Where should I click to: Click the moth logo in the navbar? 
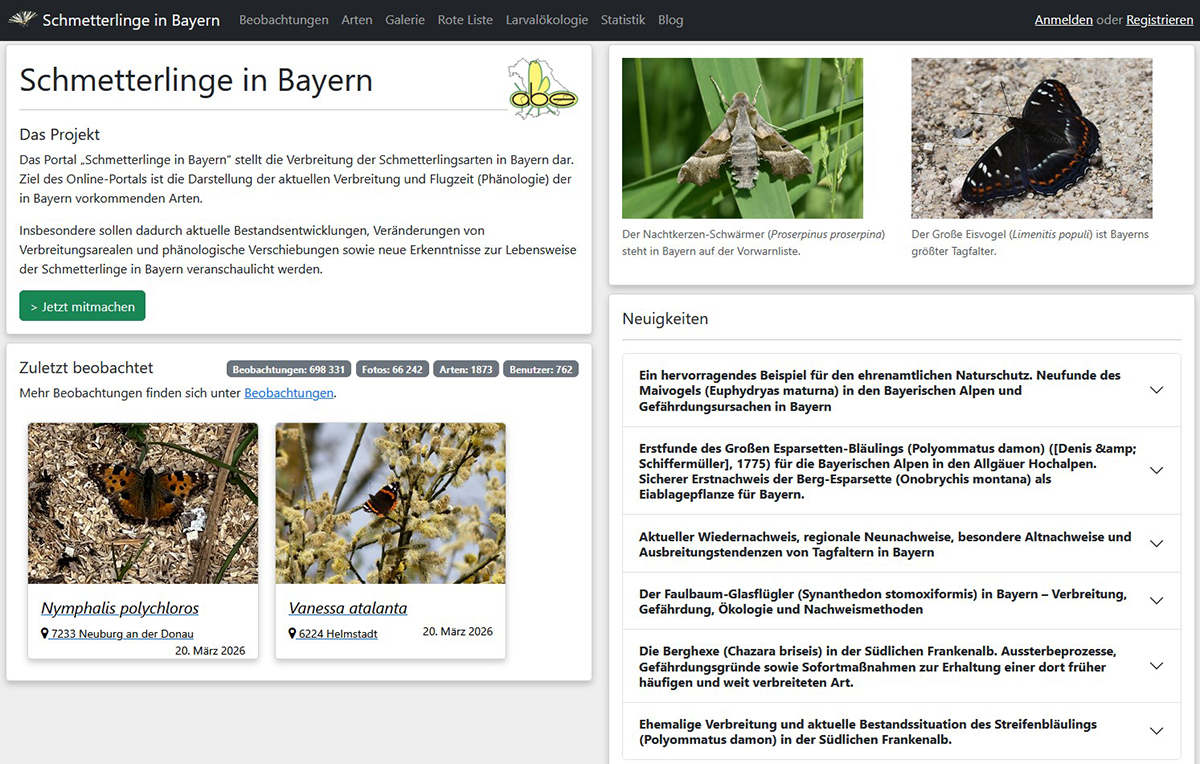(22, 20)
